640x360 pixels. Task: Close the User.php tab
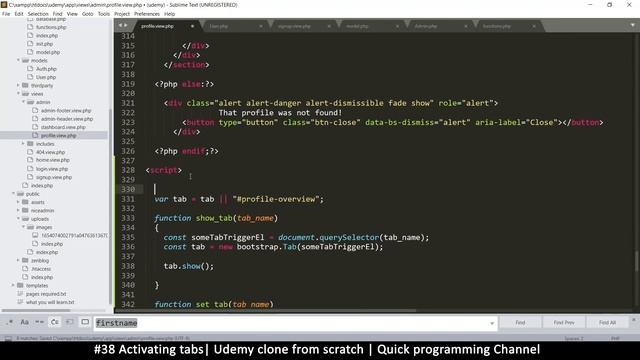261,26
